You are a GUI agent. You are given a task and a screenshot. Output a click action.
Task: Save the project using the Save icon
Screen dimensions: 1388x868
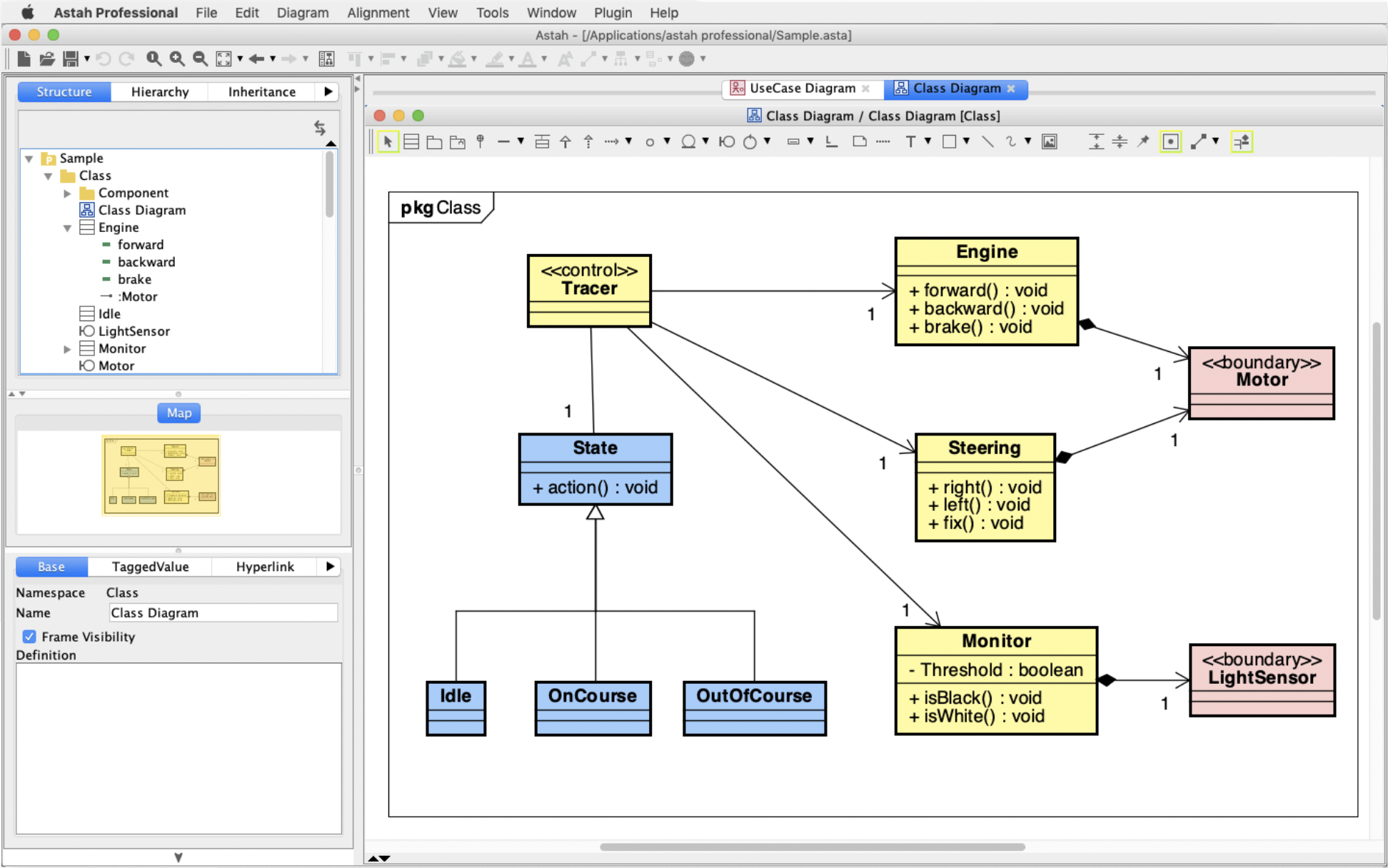71,59
